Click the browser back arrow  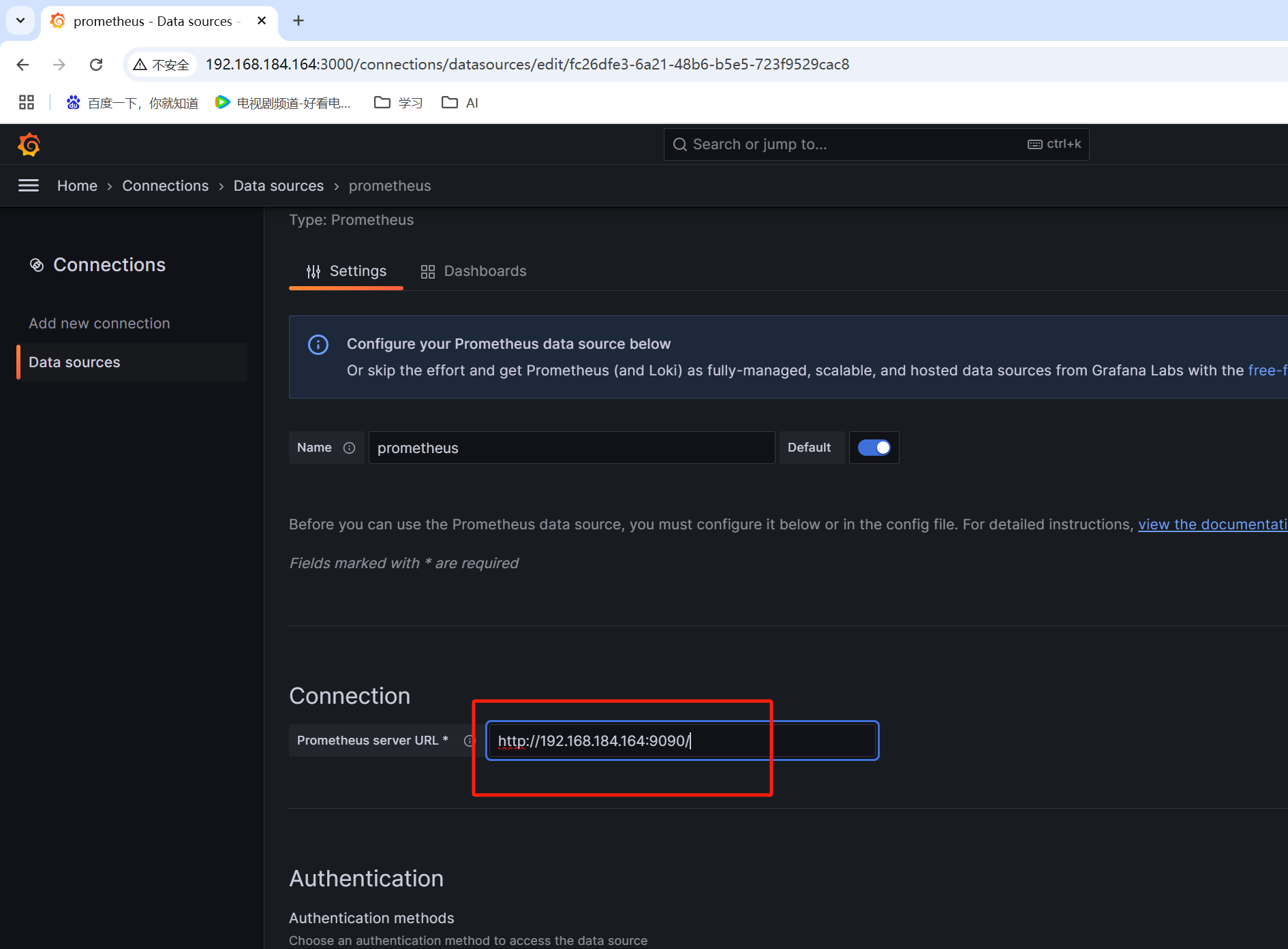pyautogui.click(x=22, y=65)
